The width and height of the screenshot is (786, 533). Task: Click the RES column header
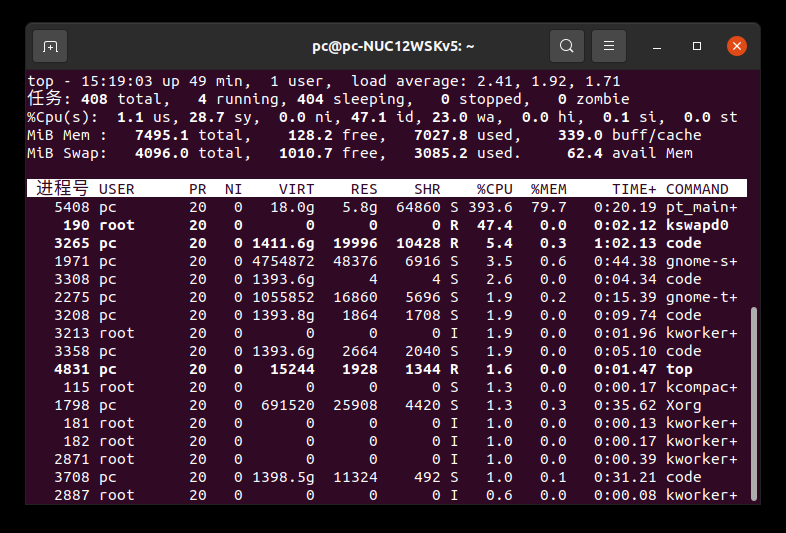(364, 189)
